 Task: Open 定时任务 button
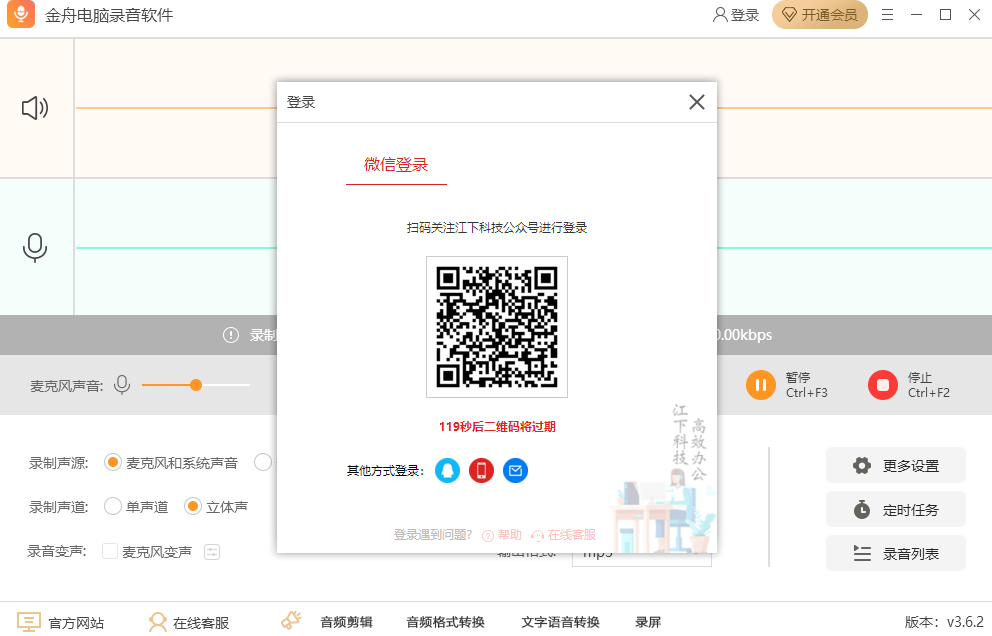coord(896,509)
